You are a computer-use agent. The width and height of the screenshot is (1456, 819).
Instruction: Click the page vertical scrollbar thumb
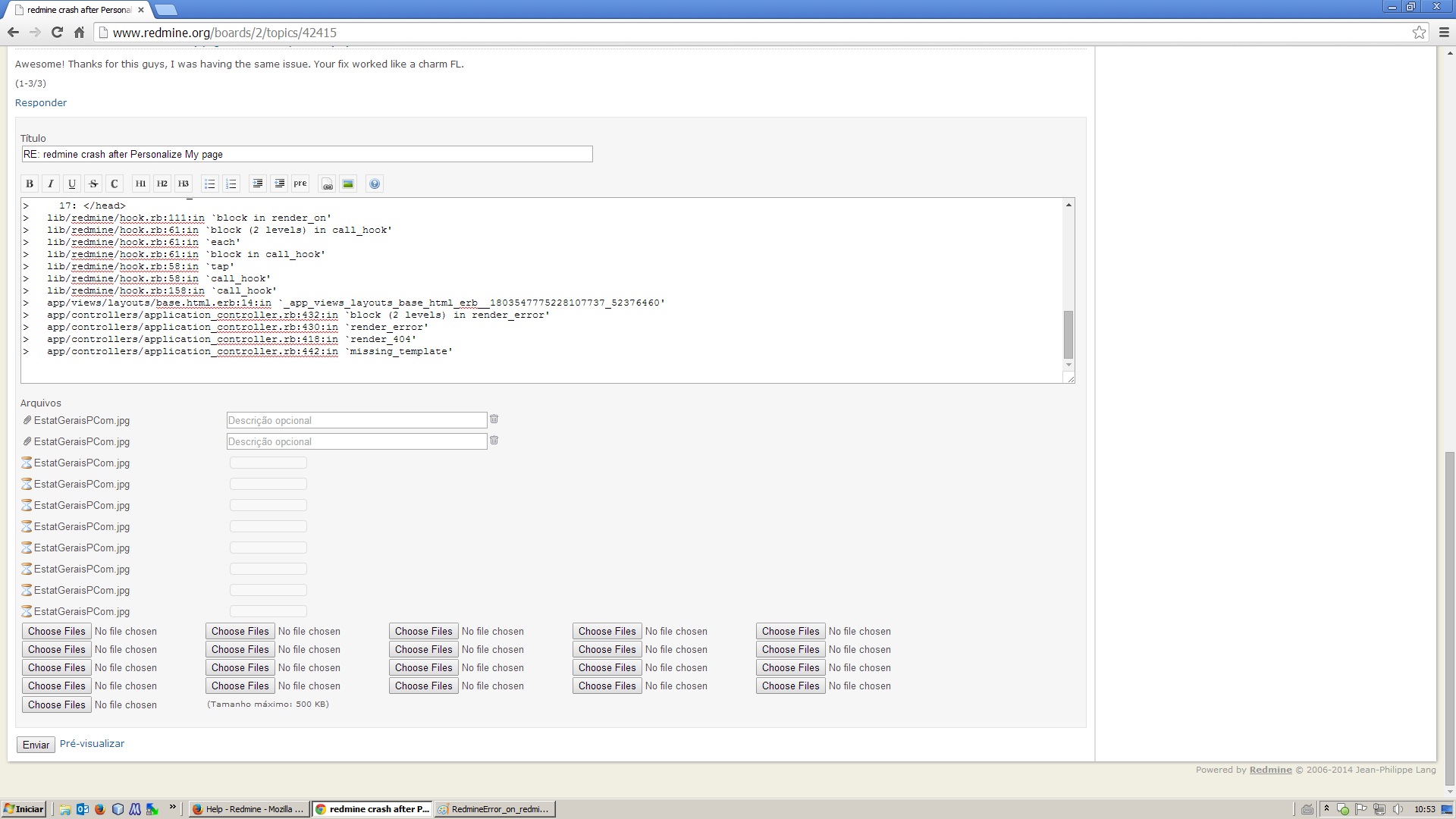pyautogui.click(x=1450, y=619)
